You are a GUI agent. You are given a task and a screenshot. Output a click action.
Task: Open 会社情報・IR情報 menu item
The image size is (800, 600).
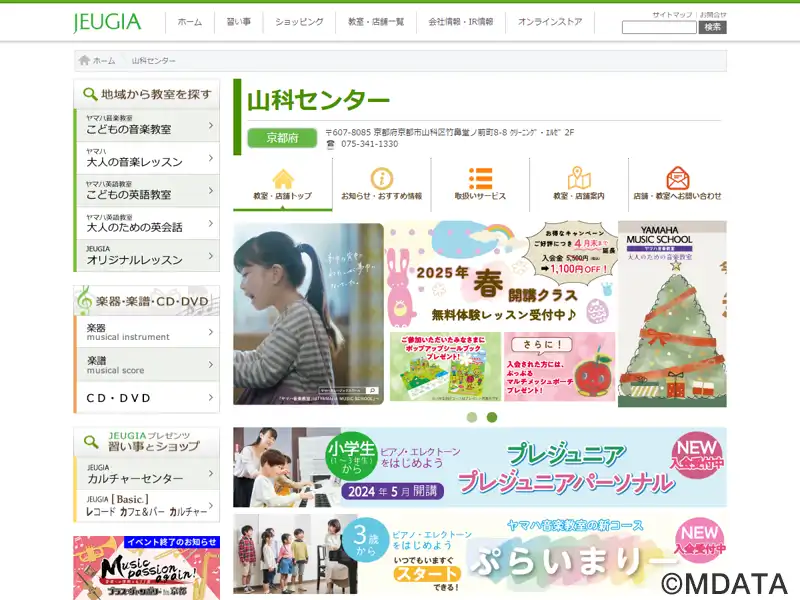pyautogui.click(x=461, y=22)
